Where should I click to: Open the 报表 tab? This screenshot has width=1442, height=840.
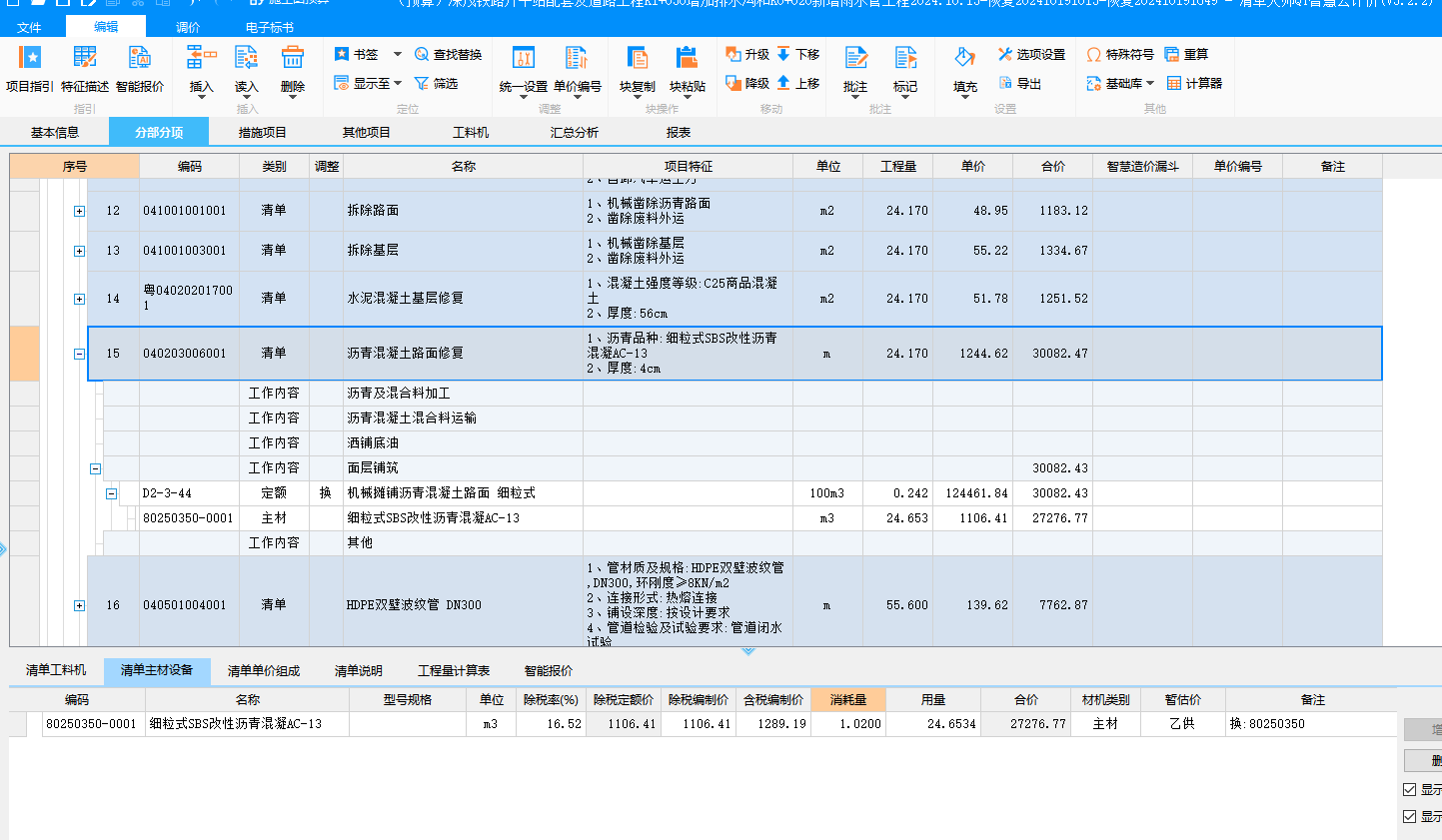pos(678,132)
